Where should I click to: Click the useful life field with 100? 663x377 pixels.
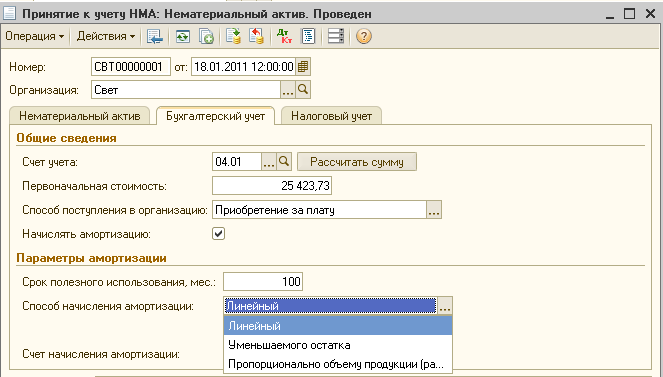[x=263, y=281]
